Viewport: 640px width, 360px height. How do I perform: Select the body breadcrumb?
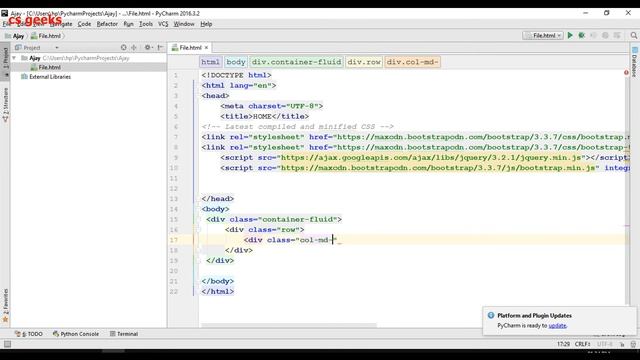click(x=236, y=62)
